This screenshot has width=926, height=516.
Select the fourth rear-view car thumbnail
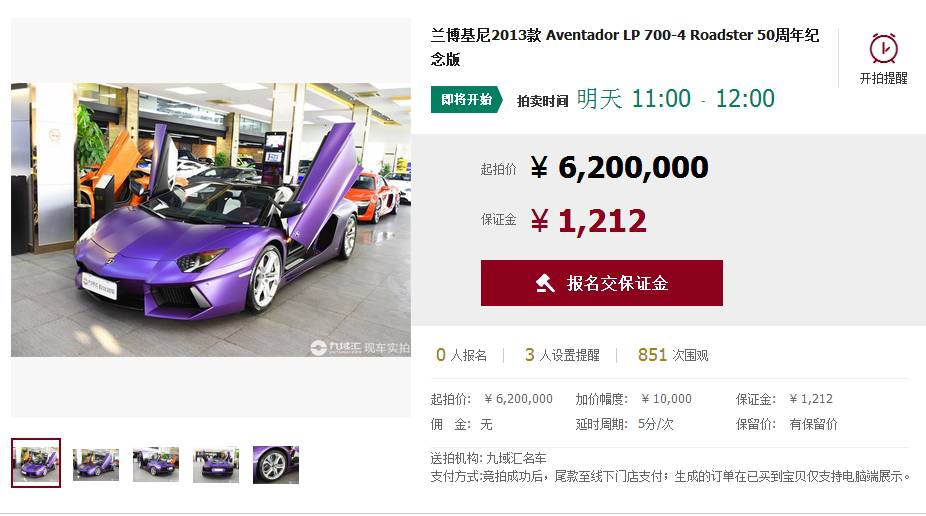(216, 465)
